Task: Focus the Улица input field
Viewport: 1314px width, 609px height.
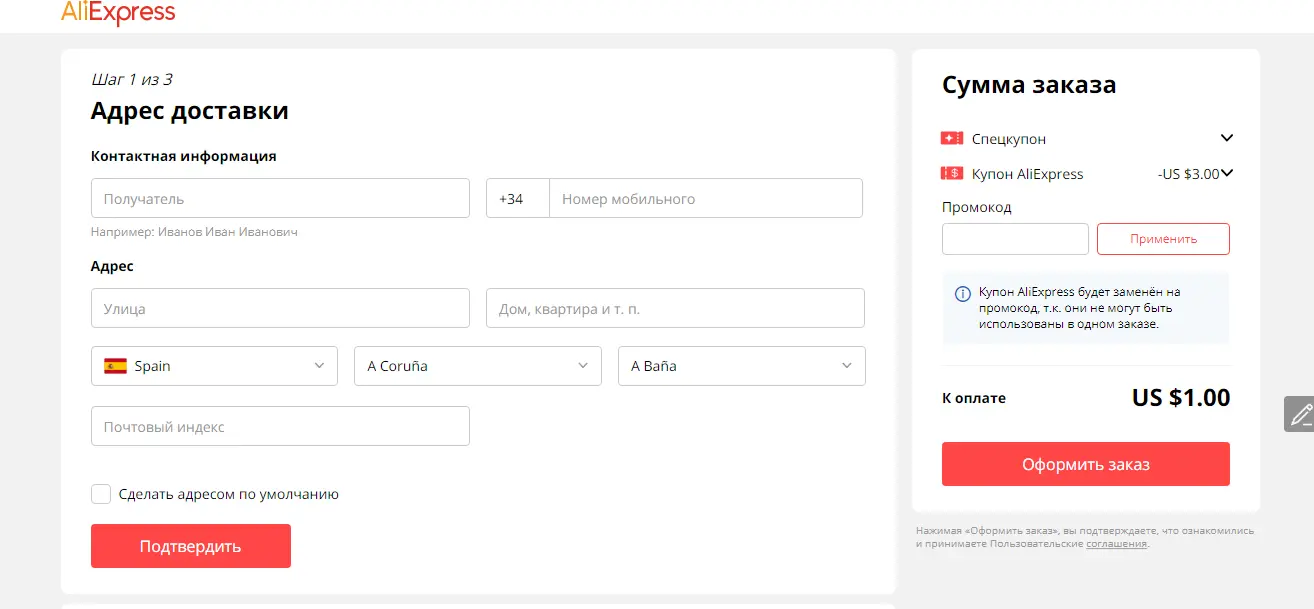Action: point(280,308)
